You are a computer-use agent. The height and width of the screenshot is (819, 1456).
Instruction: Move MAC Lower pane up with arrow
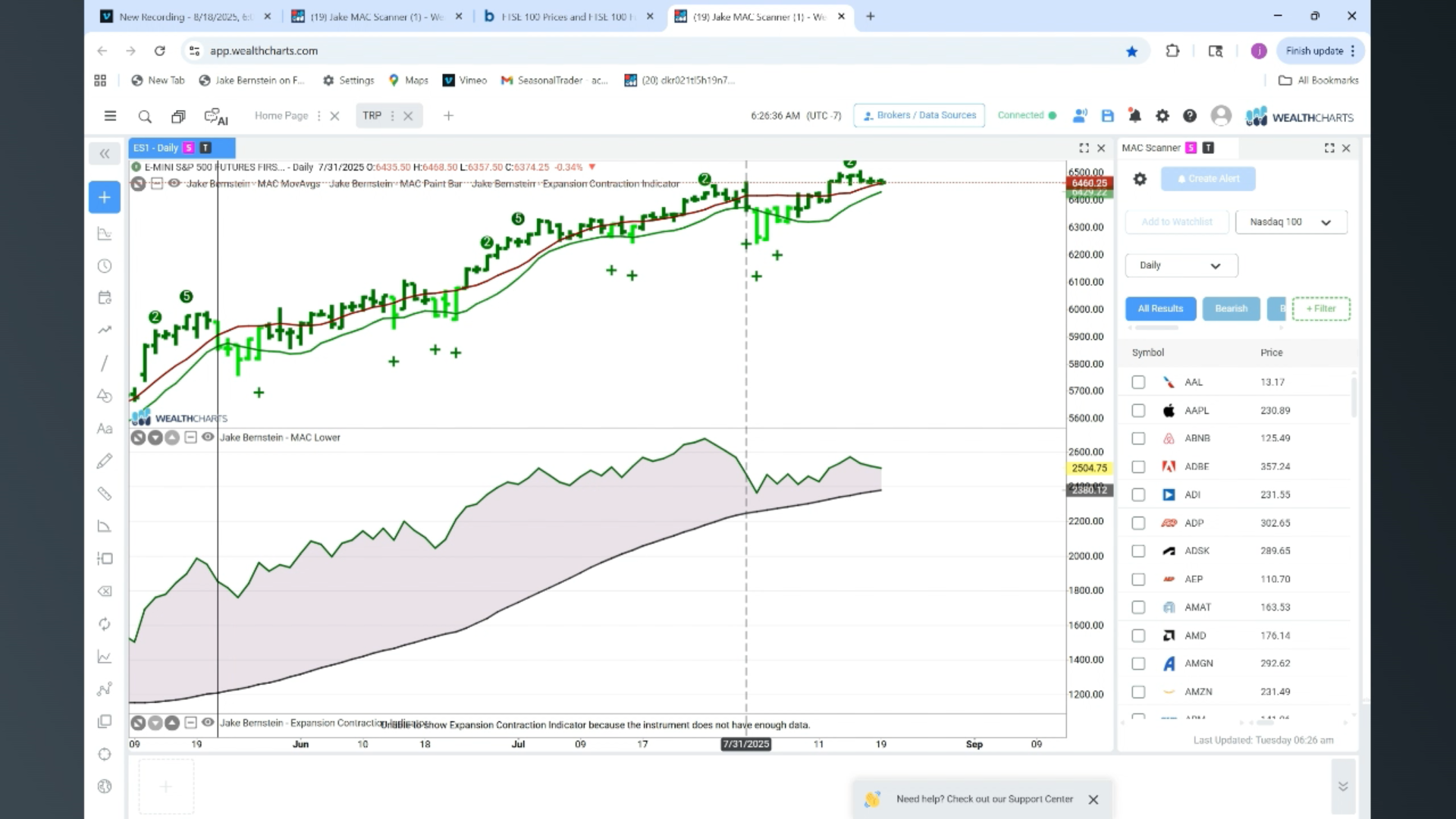pos(172,438)
